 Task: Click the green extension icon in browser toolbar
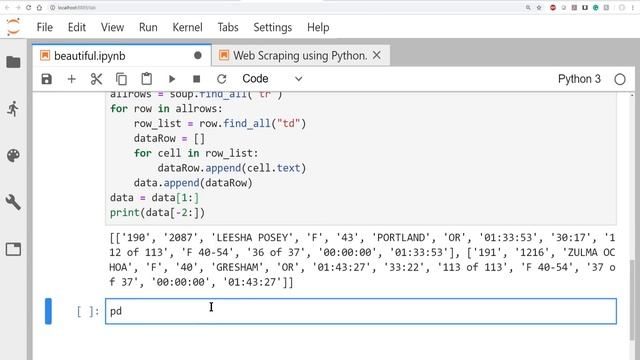click(596, 7)
